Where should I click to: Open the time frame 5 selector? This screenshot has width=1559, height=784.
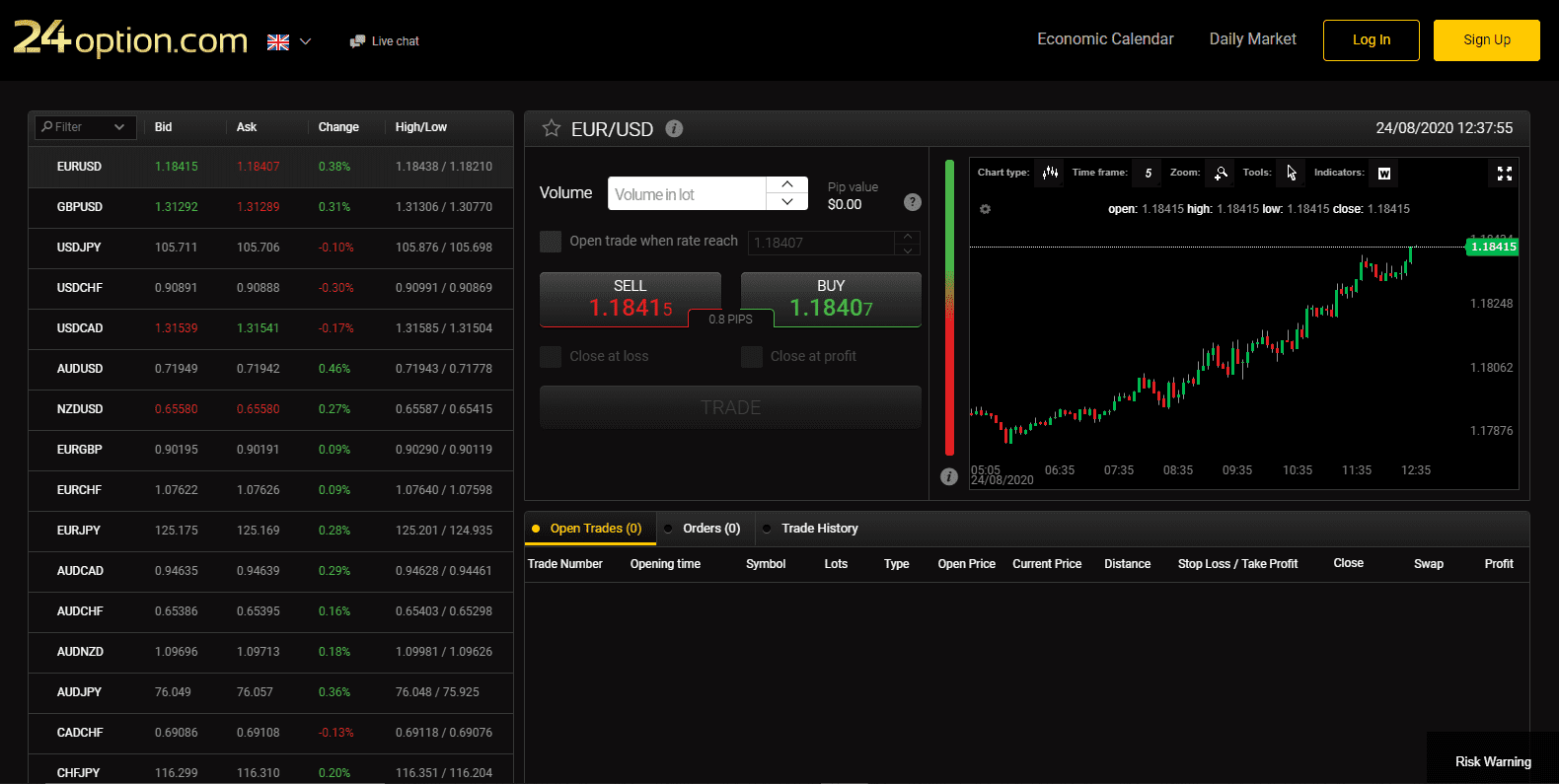coord(1148,174)
